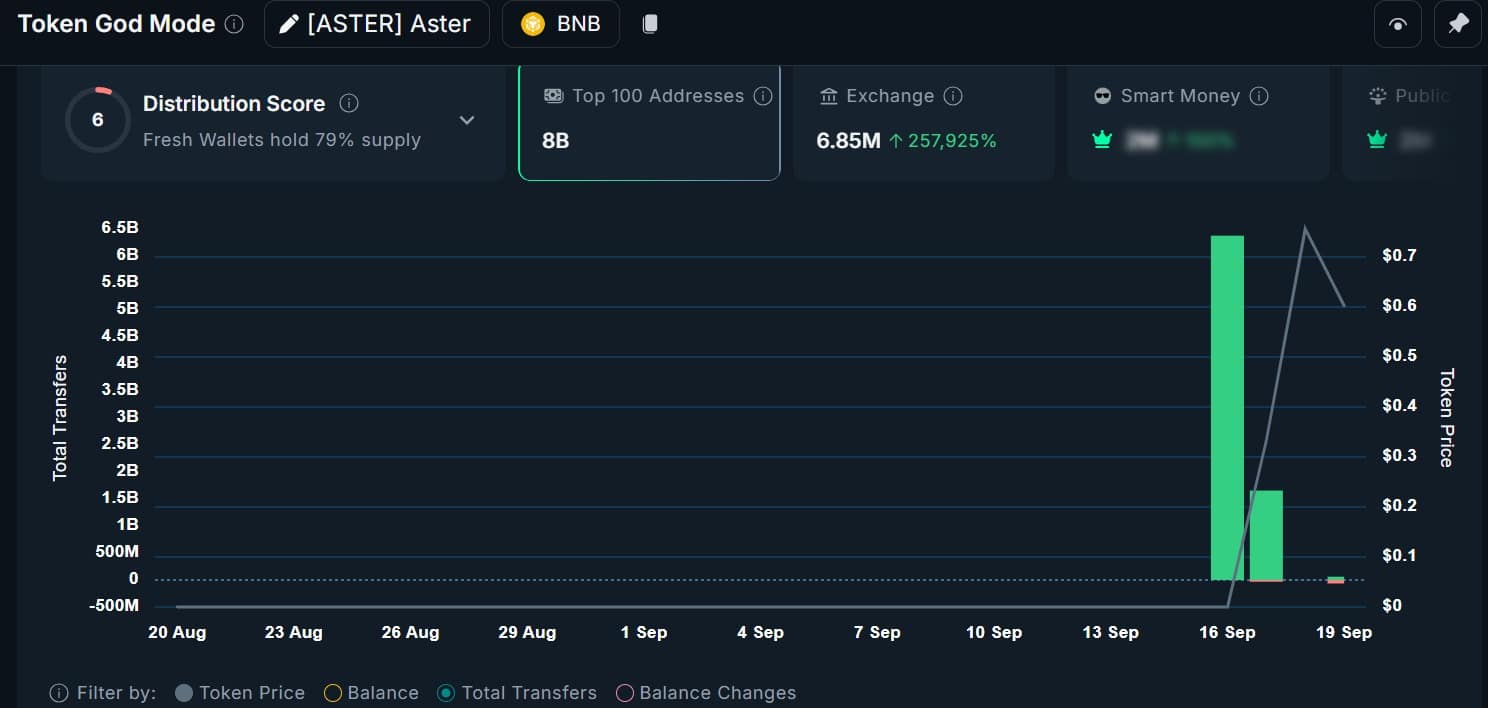This screenshot has width=1488, height=708.
Task: Click the edit pencil icon beside [ASTER] Aster
Action: coord(288,23)
